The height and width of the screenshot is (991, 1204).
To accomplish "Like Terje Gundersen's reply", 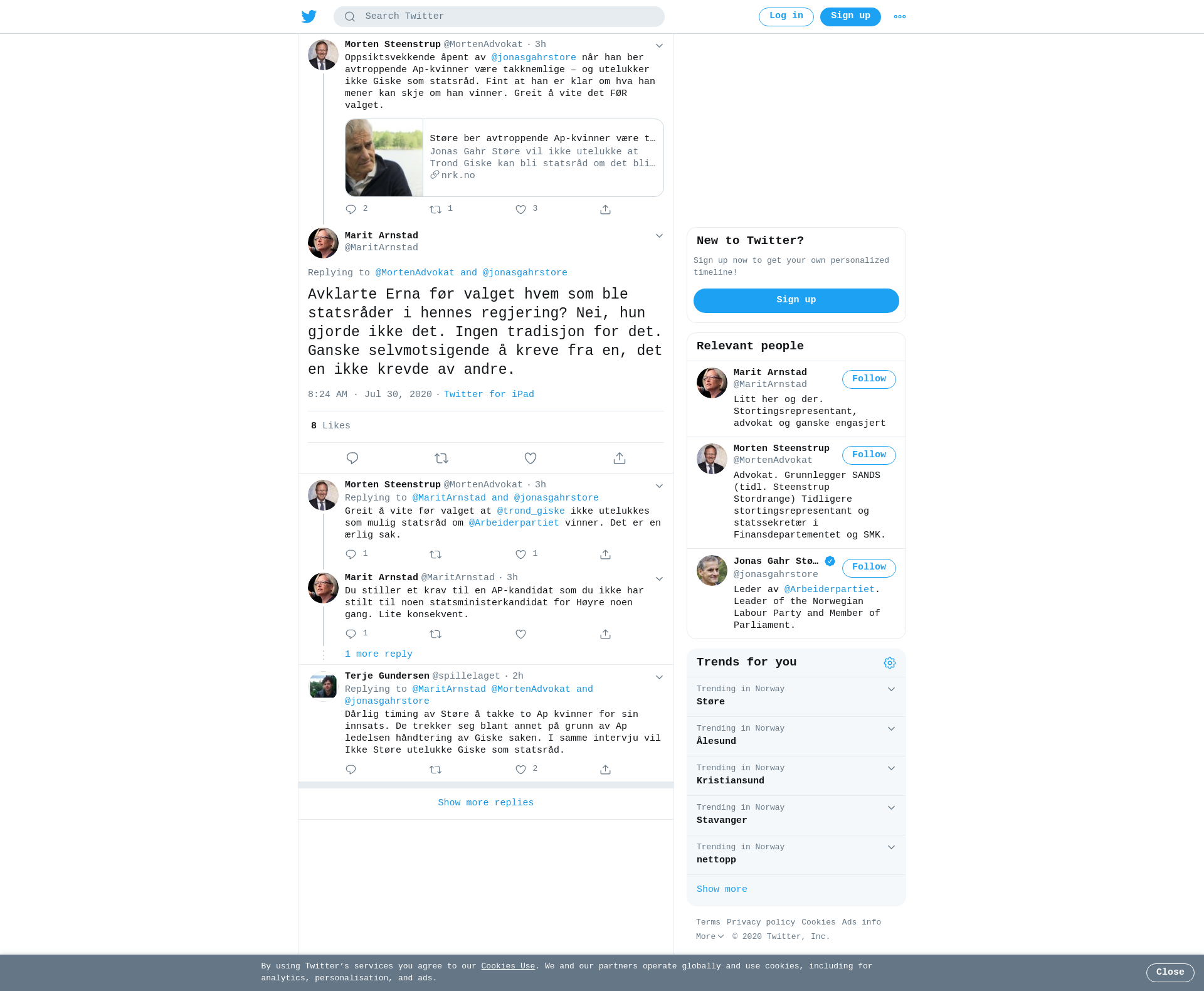I will (x=520, y=770).
